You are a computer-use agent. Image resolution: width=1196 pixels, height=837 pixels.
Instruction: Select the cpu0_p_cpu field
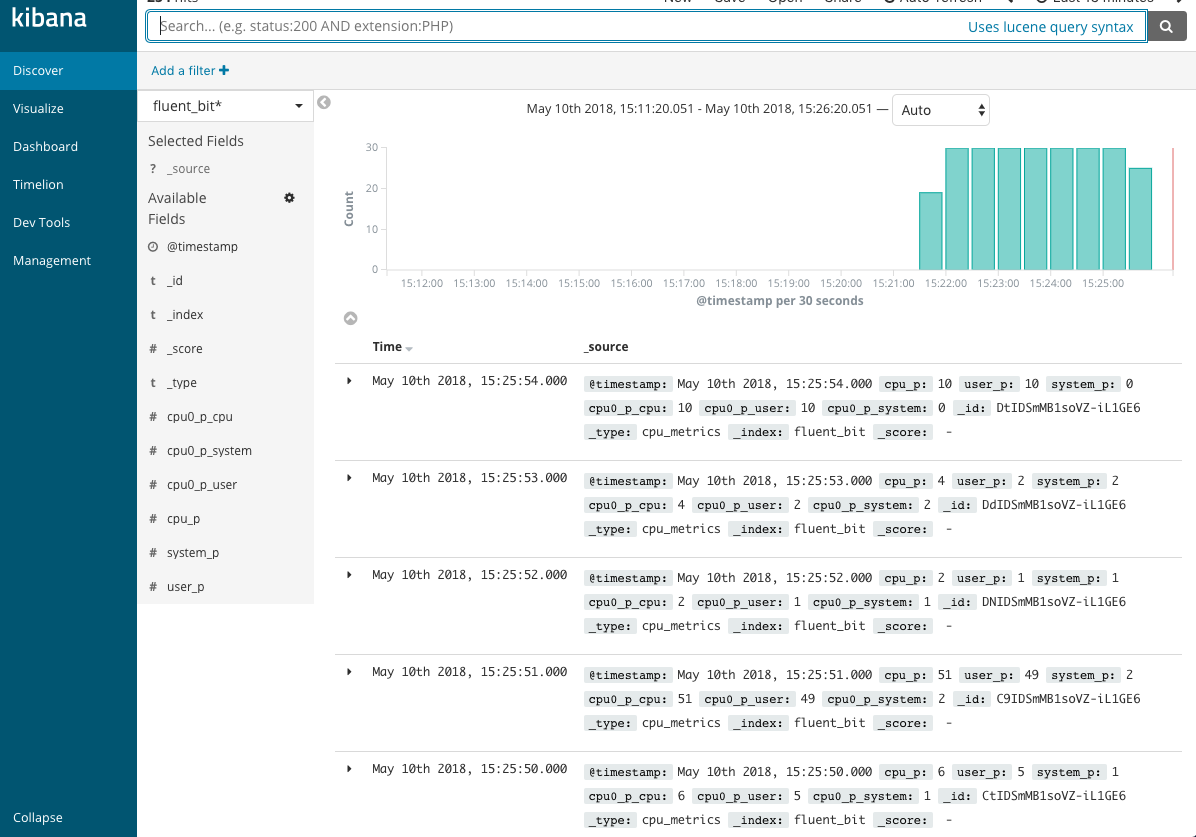(x=200, y=417)
